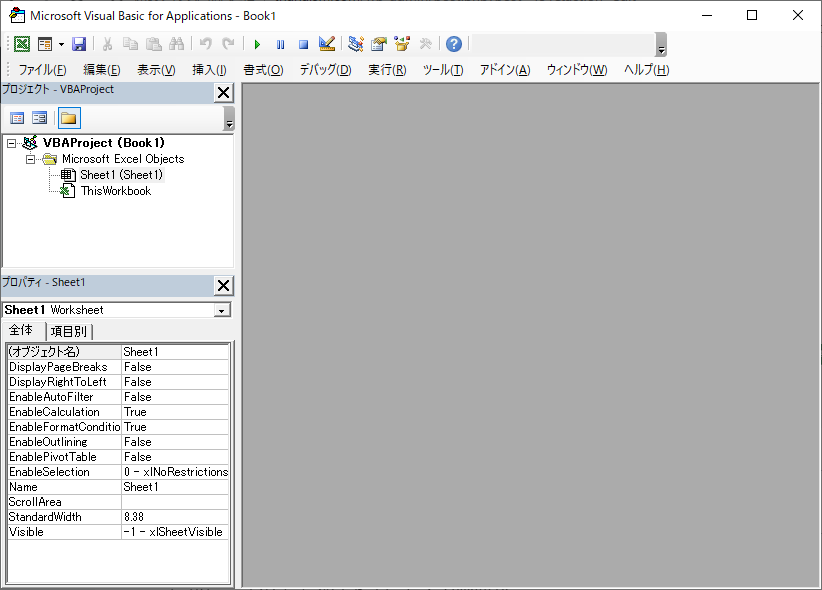Viewport: 822px width, 590px height.
Task: Toggle Folders view in project panel
Action: point(69,118)
